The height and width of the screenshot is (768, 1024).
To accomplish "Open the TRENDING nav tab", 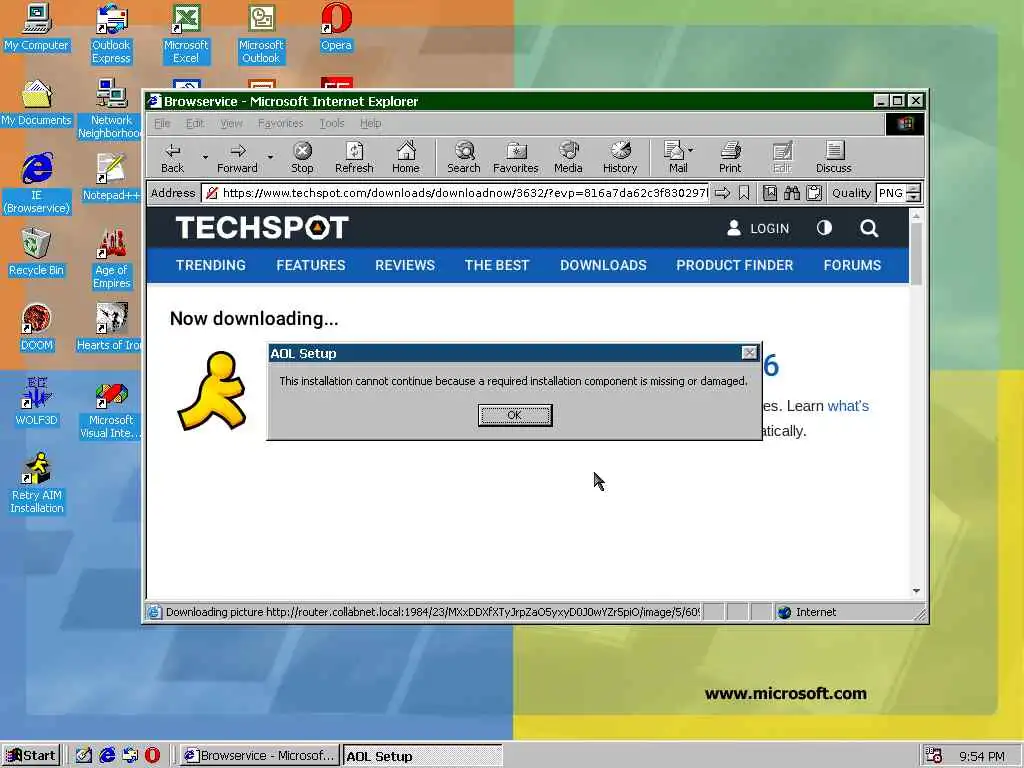I will click(x=210, y=265).
